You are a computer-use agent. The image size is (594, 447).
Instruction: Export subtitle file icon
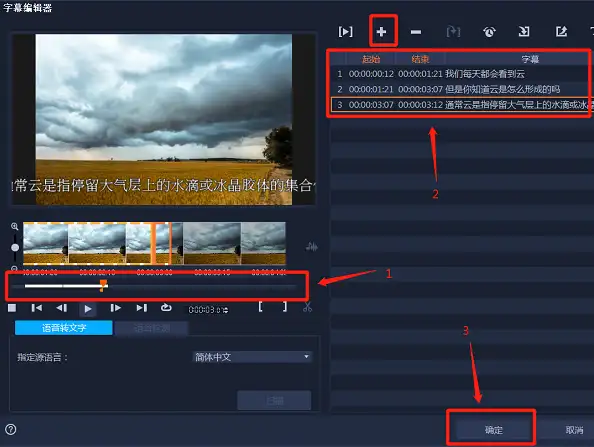click(x=561, y=31)
